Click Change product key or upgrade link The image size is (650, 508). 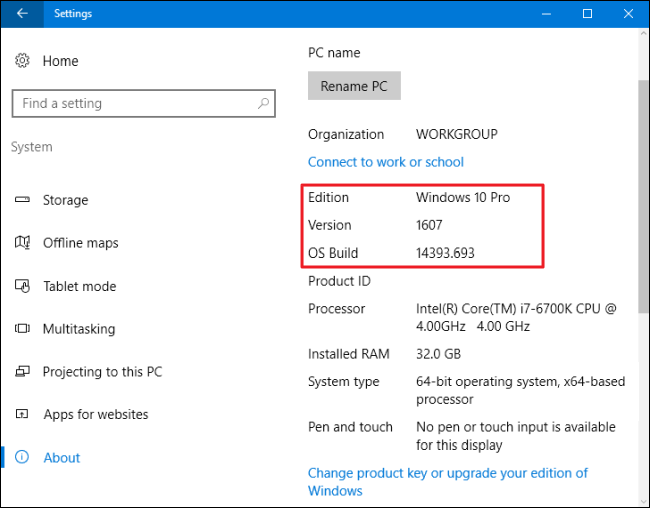click(448, 482)
